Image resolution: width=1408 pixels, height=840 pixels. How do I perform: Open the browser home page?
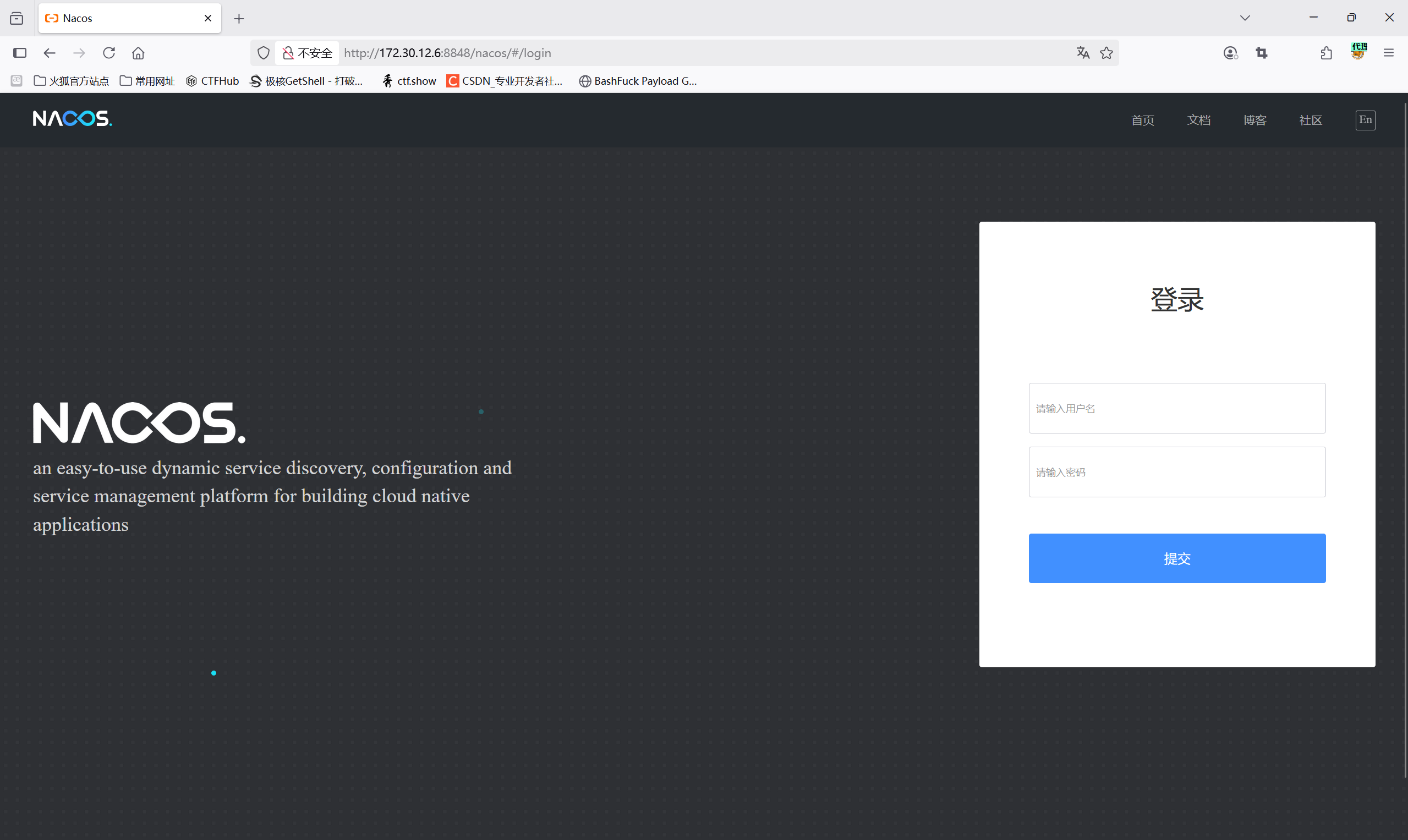click(138, 53)
